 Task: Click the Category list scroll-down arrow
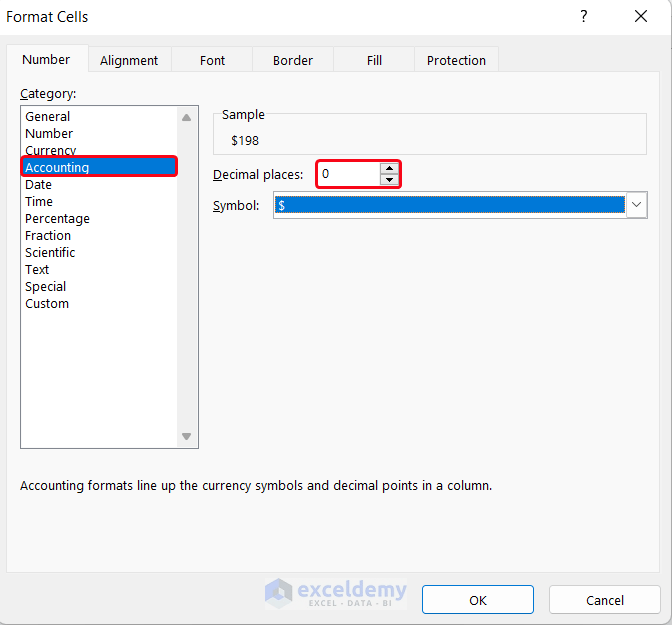(186, 436)
